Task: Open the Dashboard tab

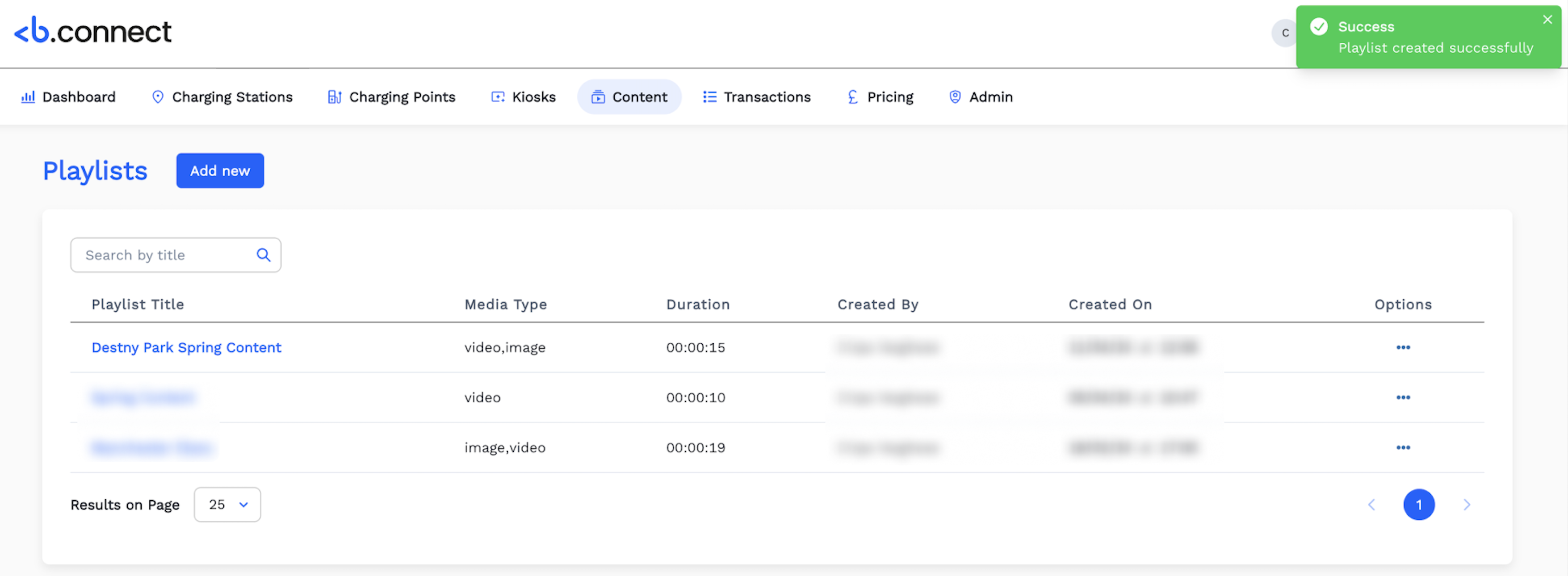Action: click(x=68, y=97)
